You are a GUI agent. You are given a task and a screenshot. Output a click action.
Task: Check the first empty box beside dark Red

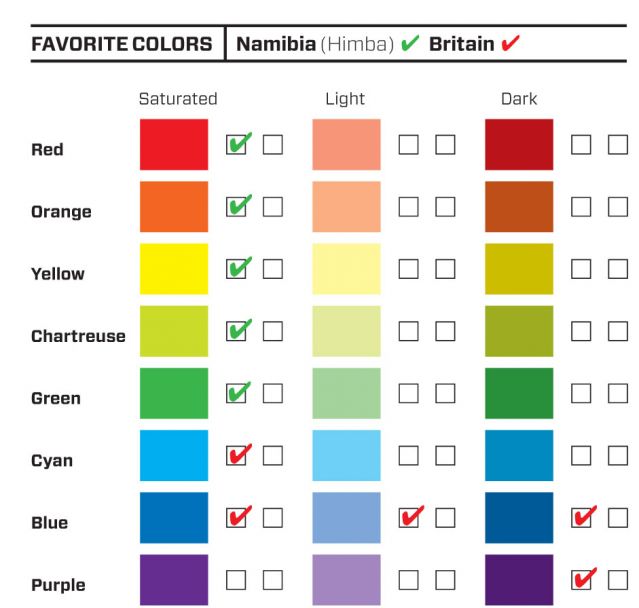coord(581,145)
